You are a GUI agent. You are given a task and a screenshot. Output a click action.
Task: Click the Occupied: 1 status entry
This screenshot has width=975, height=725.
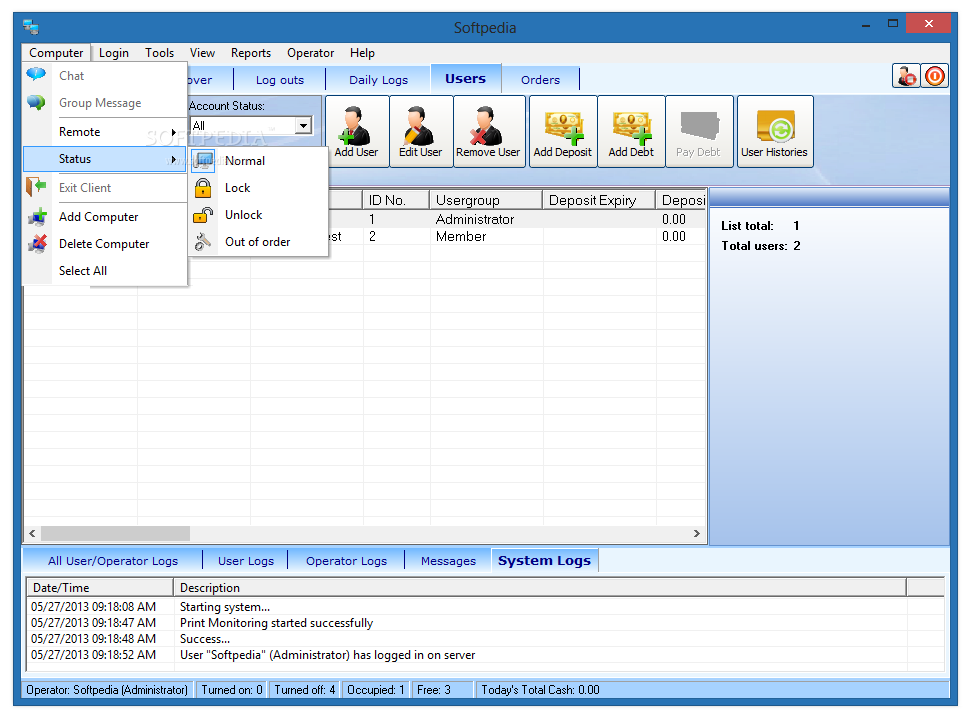click(376, 690)
